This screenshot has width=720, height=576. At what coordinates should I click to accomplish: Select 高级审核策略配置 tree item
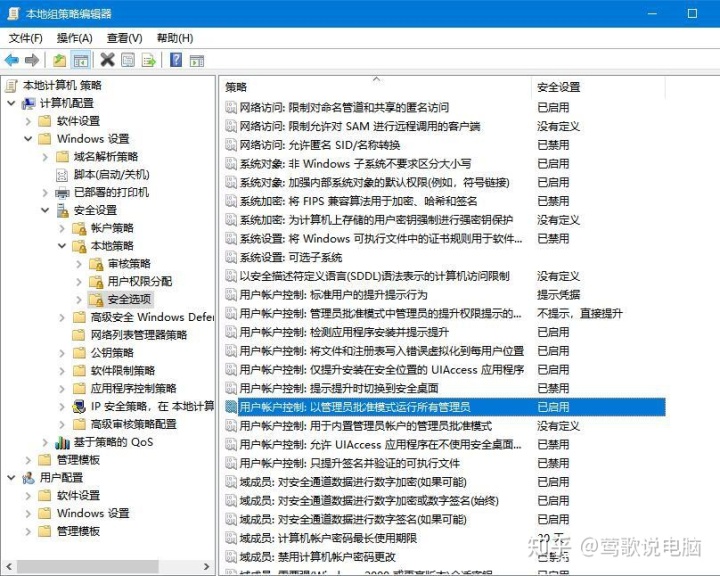click(x=133, y=424)
